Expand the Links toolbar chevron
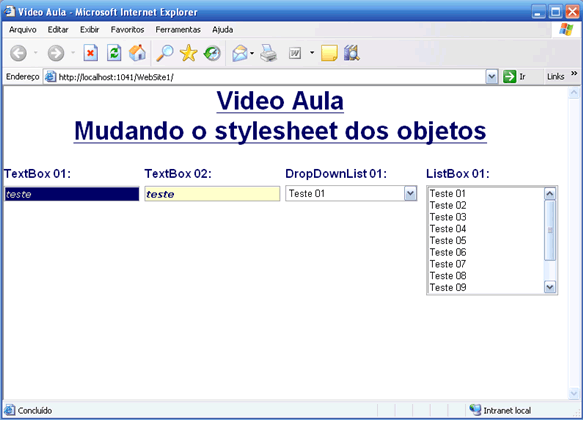Screen dimensions: 584x421 574,73
